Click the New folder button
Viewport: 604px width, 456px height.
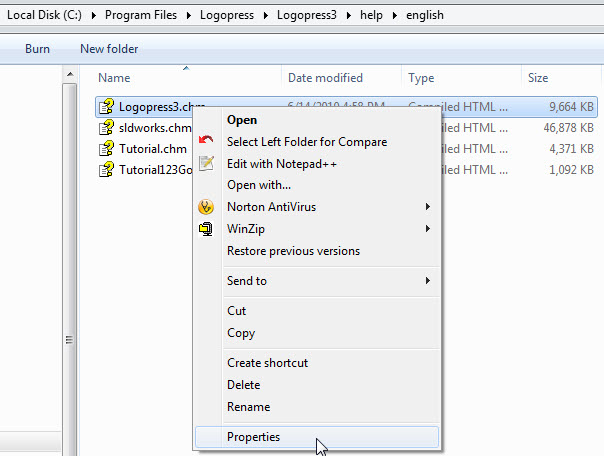click(x=109, y=49)
